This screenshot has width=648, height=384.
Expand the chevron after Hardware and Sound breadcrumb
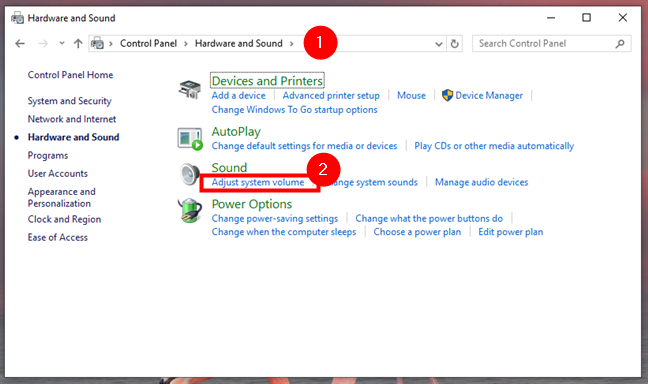pos(291,43)
